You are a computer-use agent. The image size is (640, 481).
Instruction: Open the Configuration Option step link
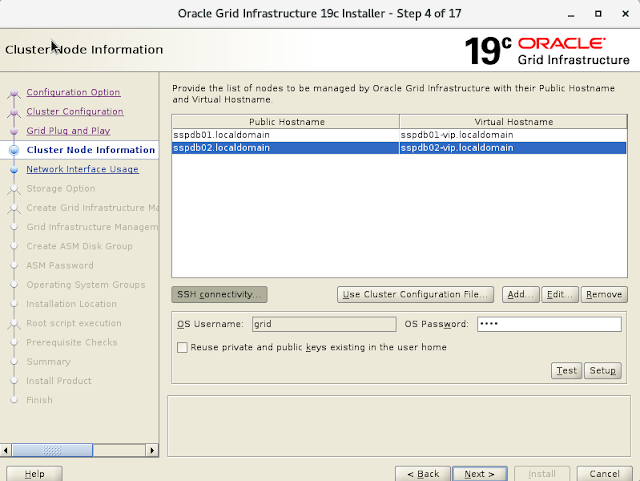[73, 92]
